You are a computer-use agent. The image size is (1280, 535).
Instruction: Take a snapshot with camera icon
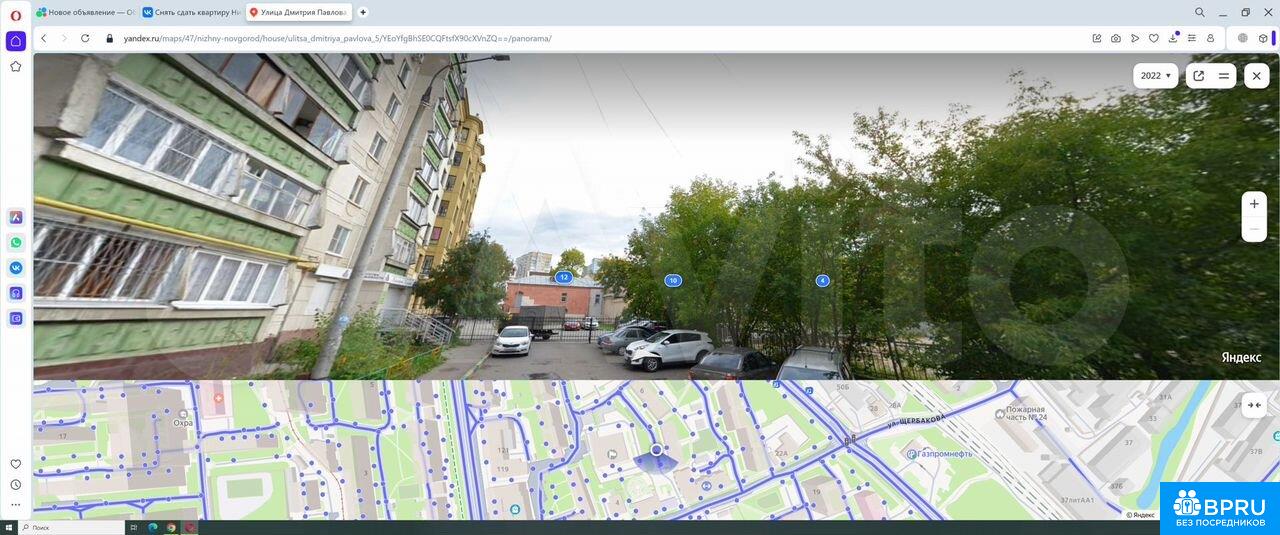(1115, 38)
